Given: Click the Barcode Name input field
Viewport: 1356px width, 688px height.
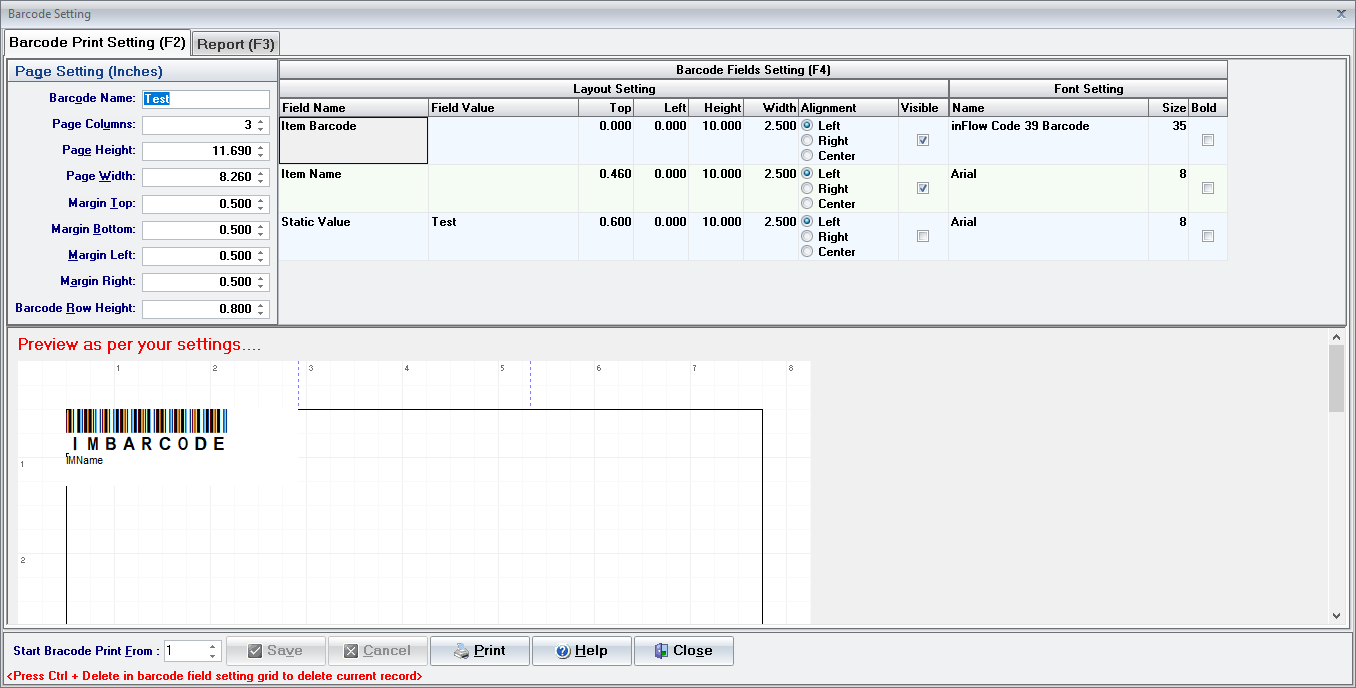Looking at the screenshot, I should coord(206,99).
